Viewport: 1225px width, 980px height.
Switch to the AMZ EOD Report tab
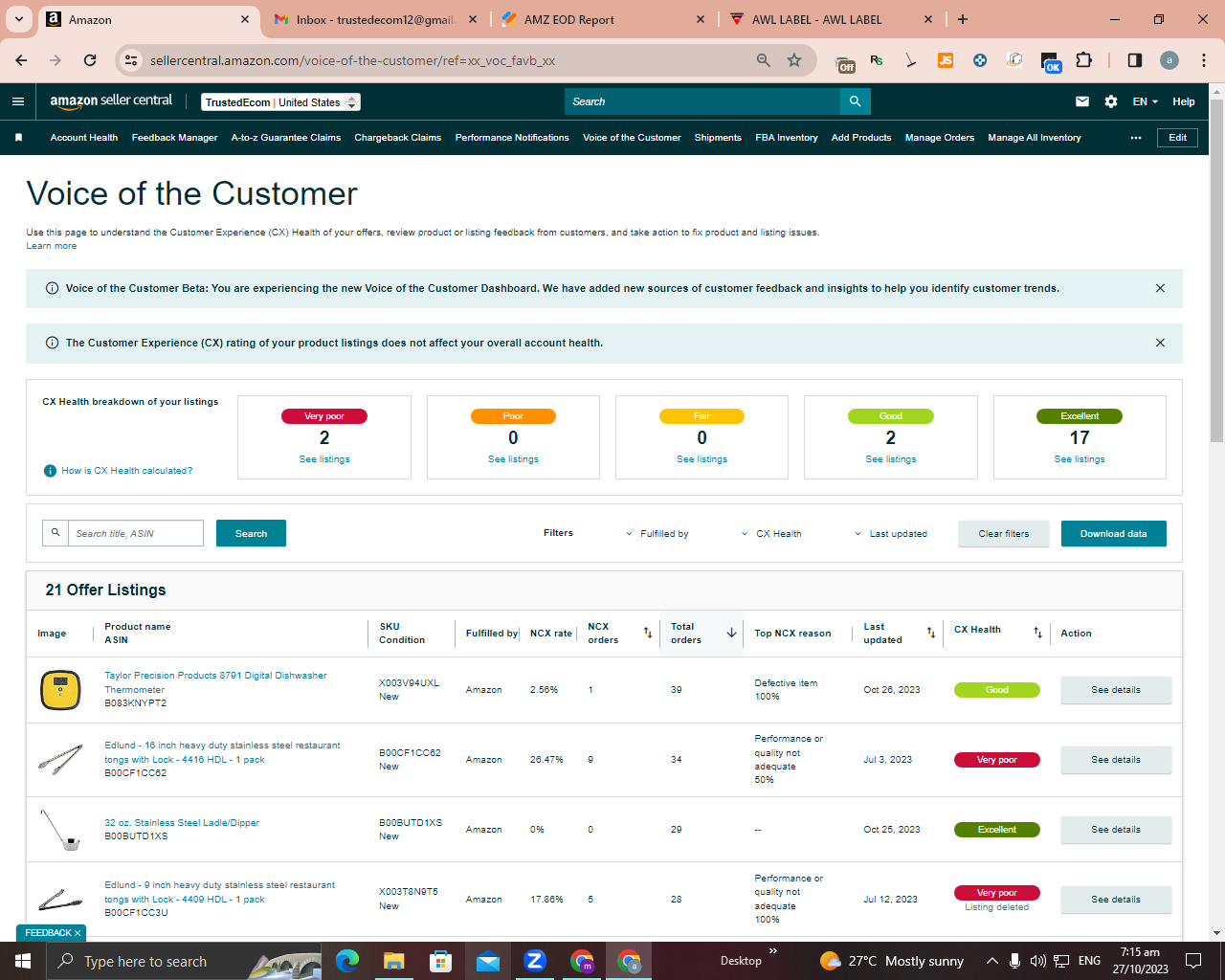[x=603, y=19]
